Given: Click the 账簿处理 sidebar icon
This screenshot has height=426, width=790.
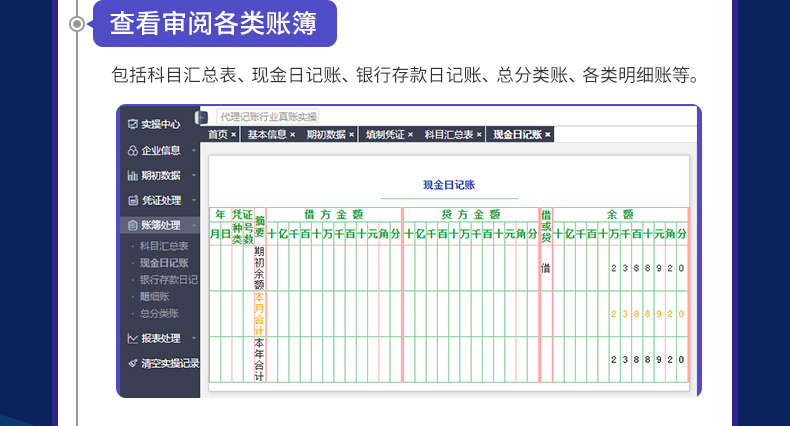Looking at the screenshot, I should pos(133,225).
